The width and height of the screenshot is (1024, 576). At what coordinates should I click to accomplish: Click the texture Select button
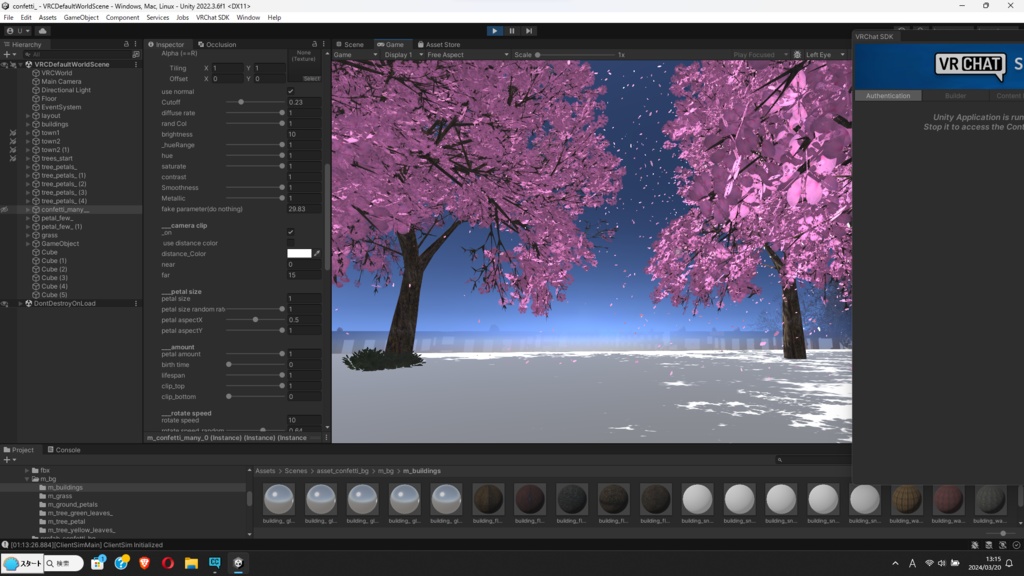(312, 78)
